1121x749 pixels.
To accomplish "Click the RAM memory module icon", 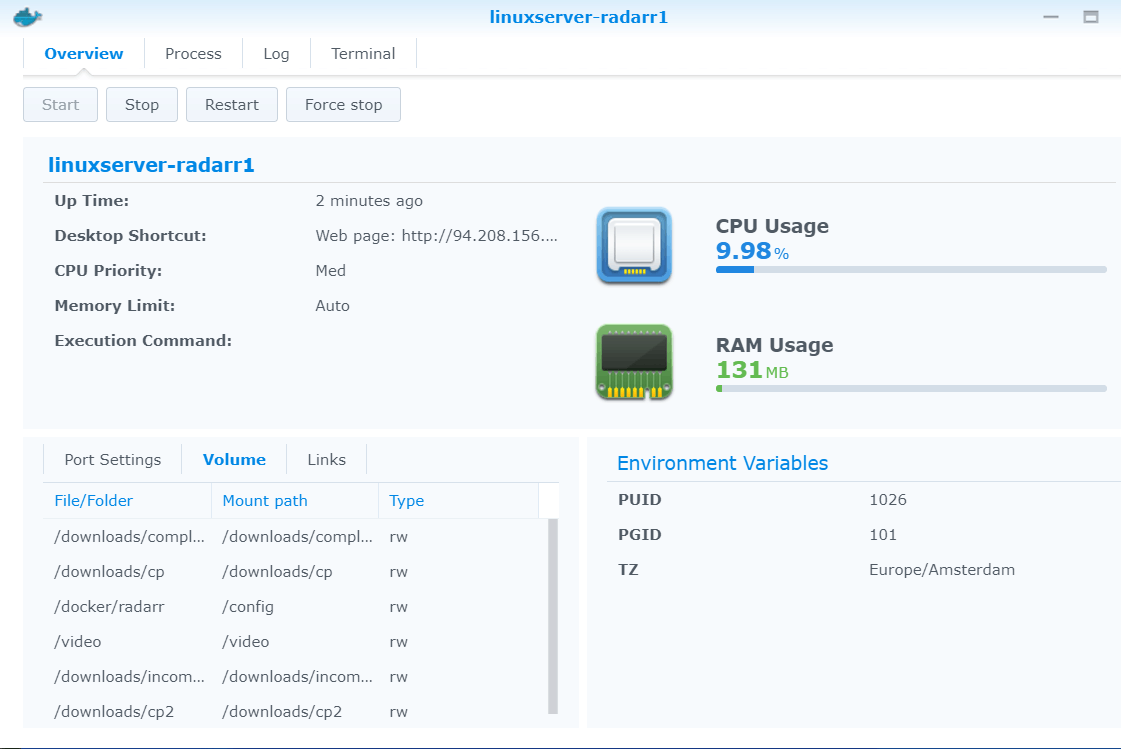I will pyautogui.click(x=634, y=362).
